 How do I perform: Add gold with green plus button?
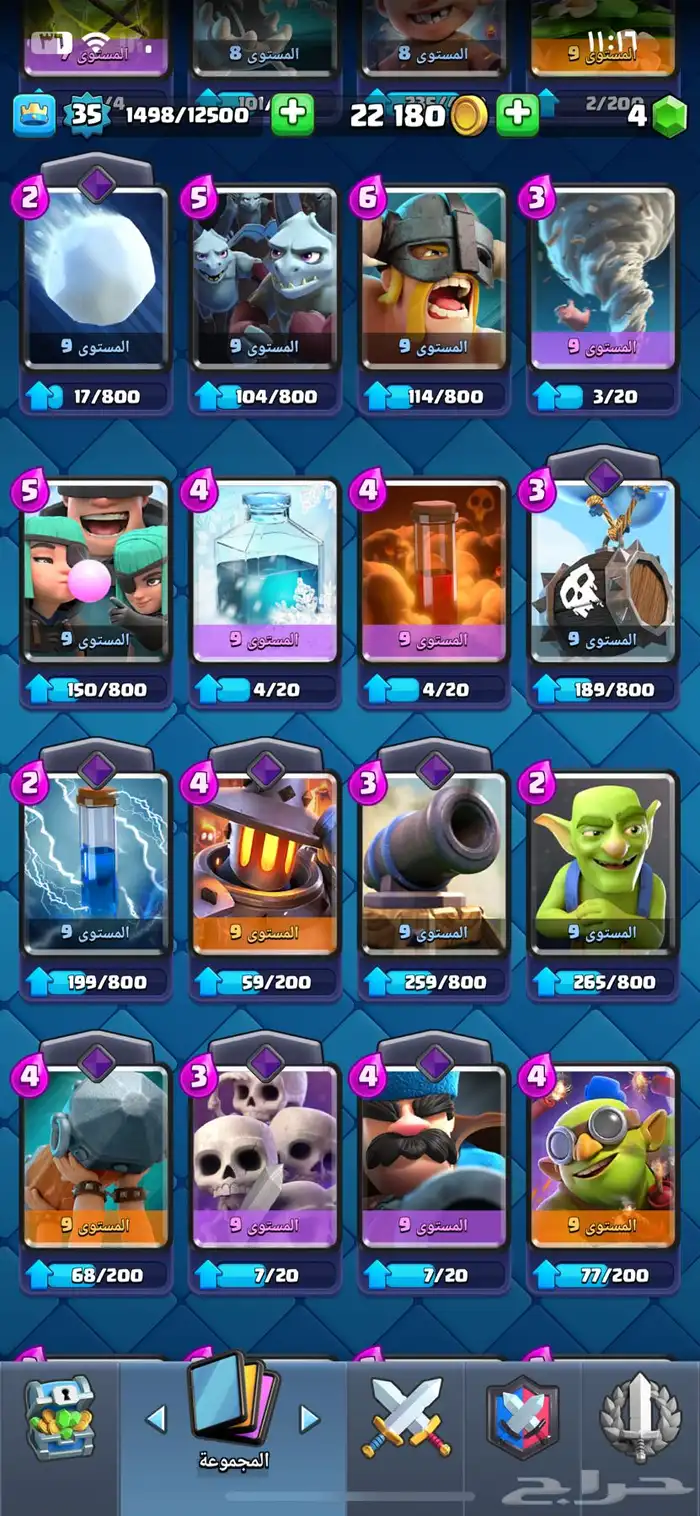pos(518,115)
